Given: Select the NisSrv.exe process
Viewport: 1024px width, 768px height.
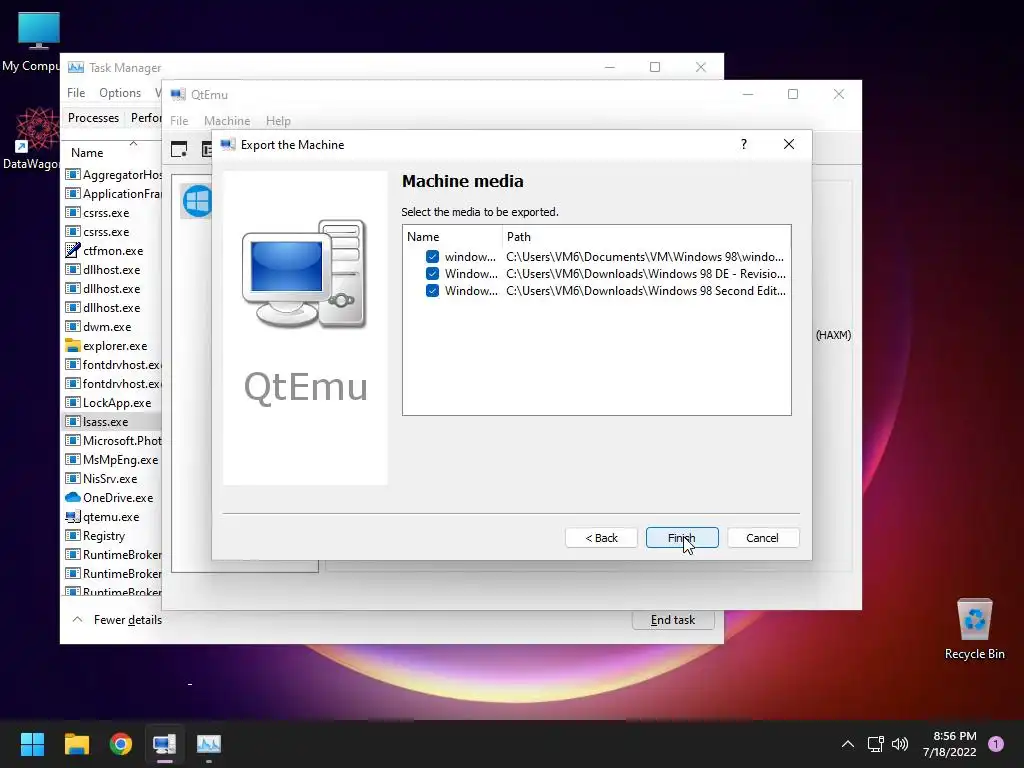Looking at the screenshot, I should (112, 479).
